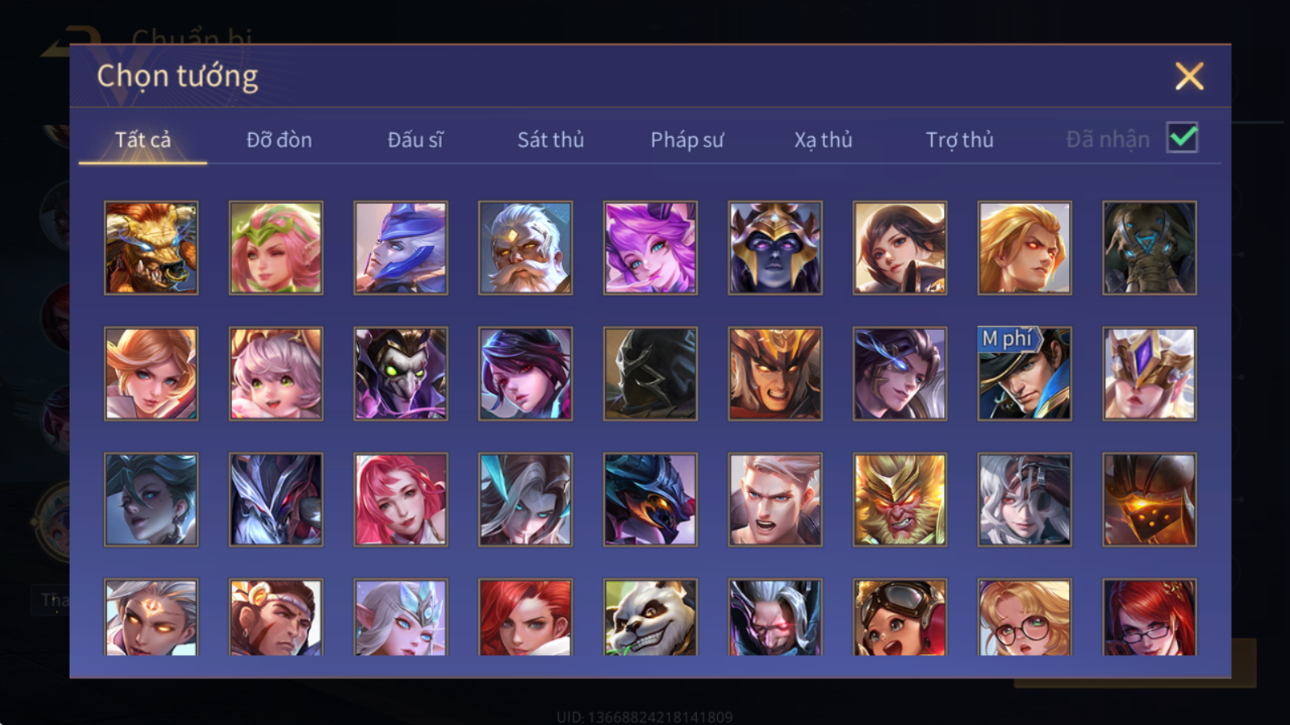
Task: View the "Tất cả" heroes tab
Action: tap(143, 140)
